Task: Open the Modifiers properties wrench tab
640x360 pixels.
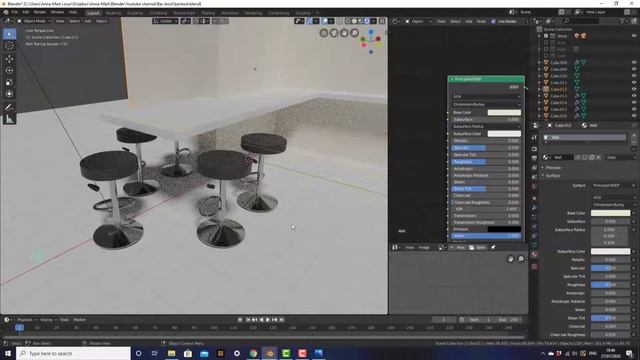Action: pyautogui.click(x=534, y=207)
